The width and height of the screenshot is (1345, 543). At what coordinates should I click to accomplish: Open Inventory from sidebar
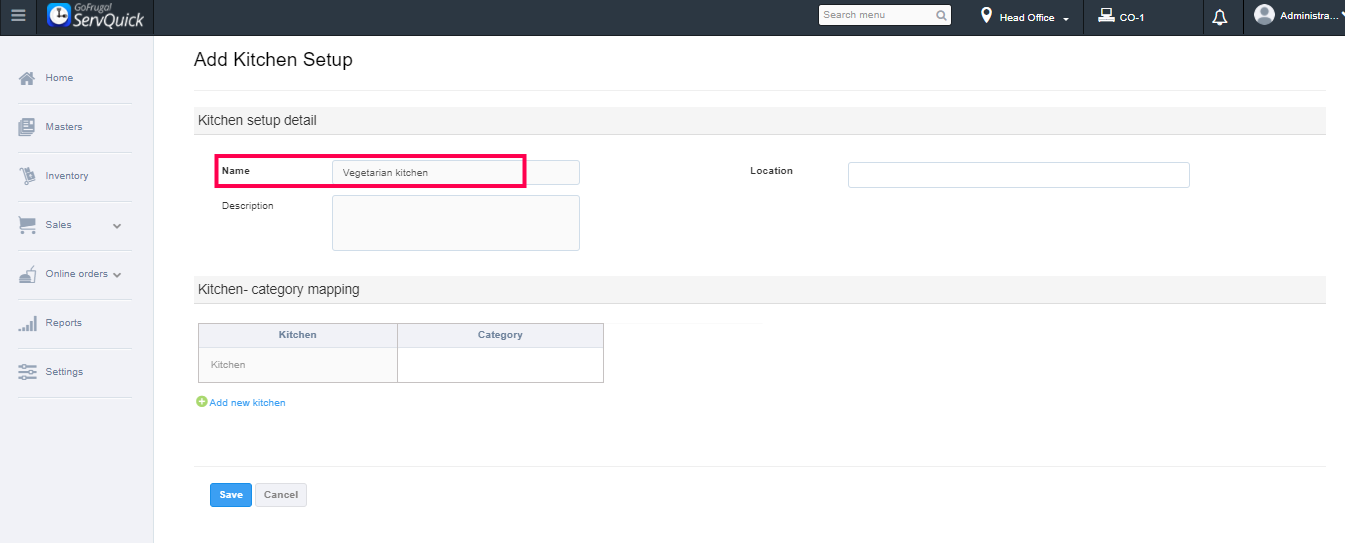pos(67,176)
